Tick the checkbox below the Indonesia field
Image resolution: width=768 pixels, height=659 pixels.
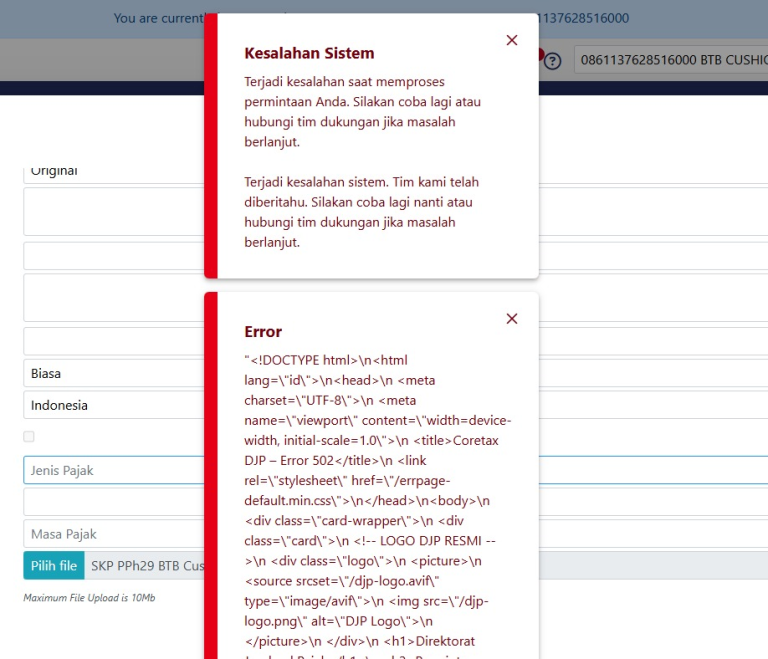pos(29,437)
